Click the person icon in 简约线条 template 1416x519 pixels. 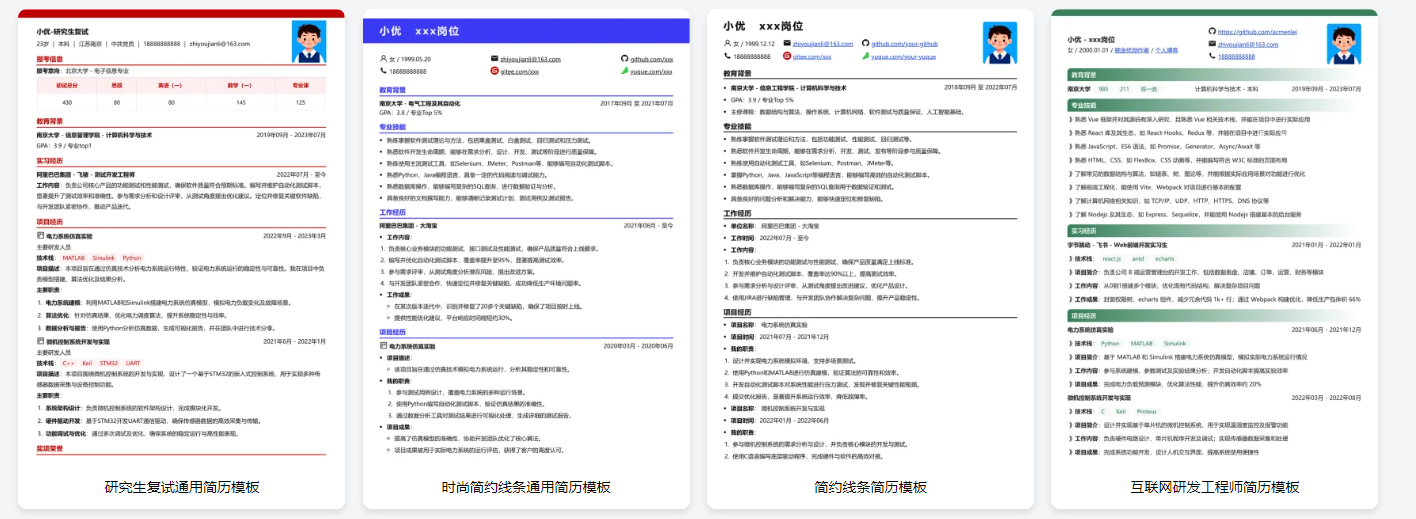tap(727, 44)
